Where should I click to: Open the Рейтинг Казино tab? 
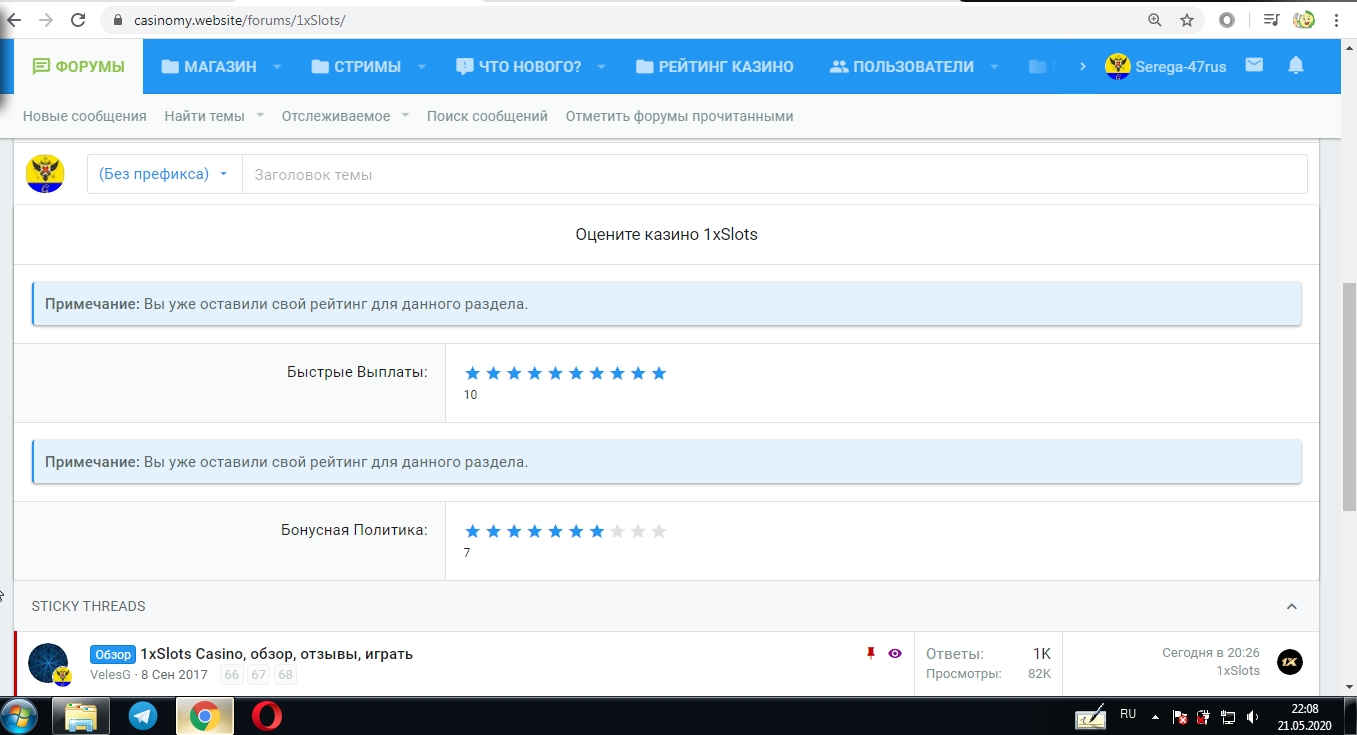tap(714, 67)
